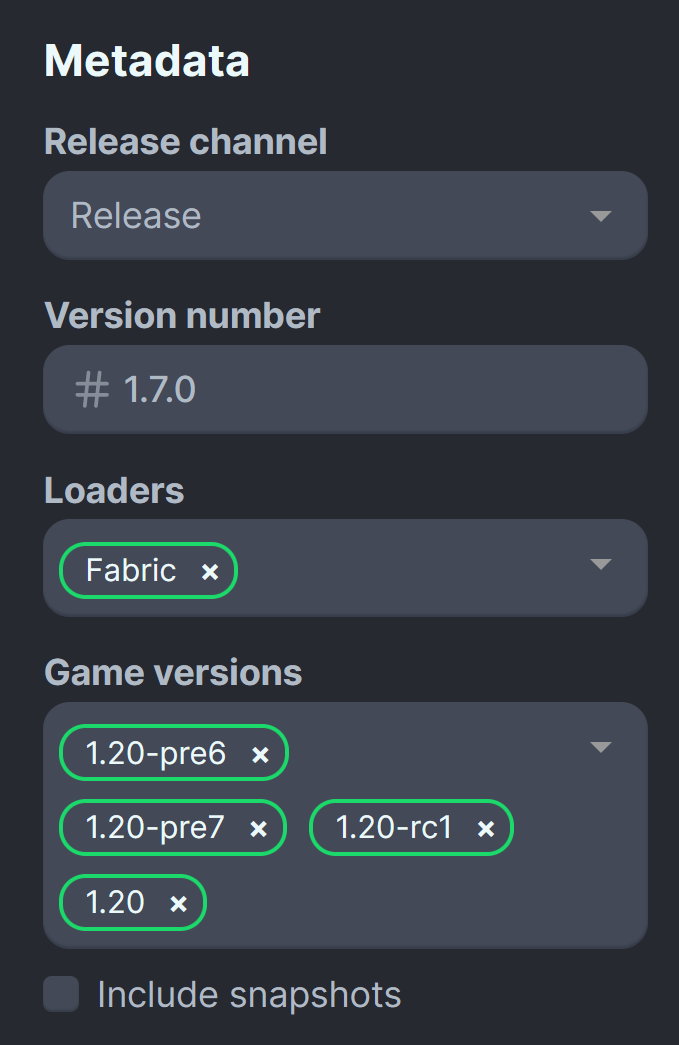
Task: Click the Loaders dropdown chevron
Action: (x=601, y=565)
